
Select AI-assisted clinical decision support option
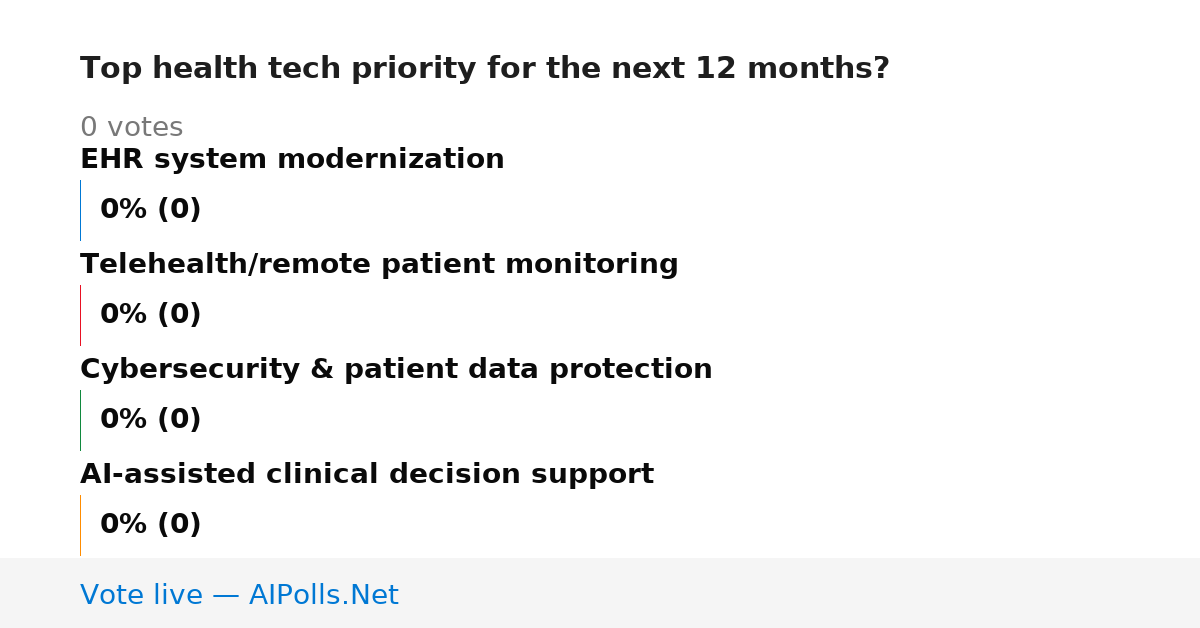[367, 474]
